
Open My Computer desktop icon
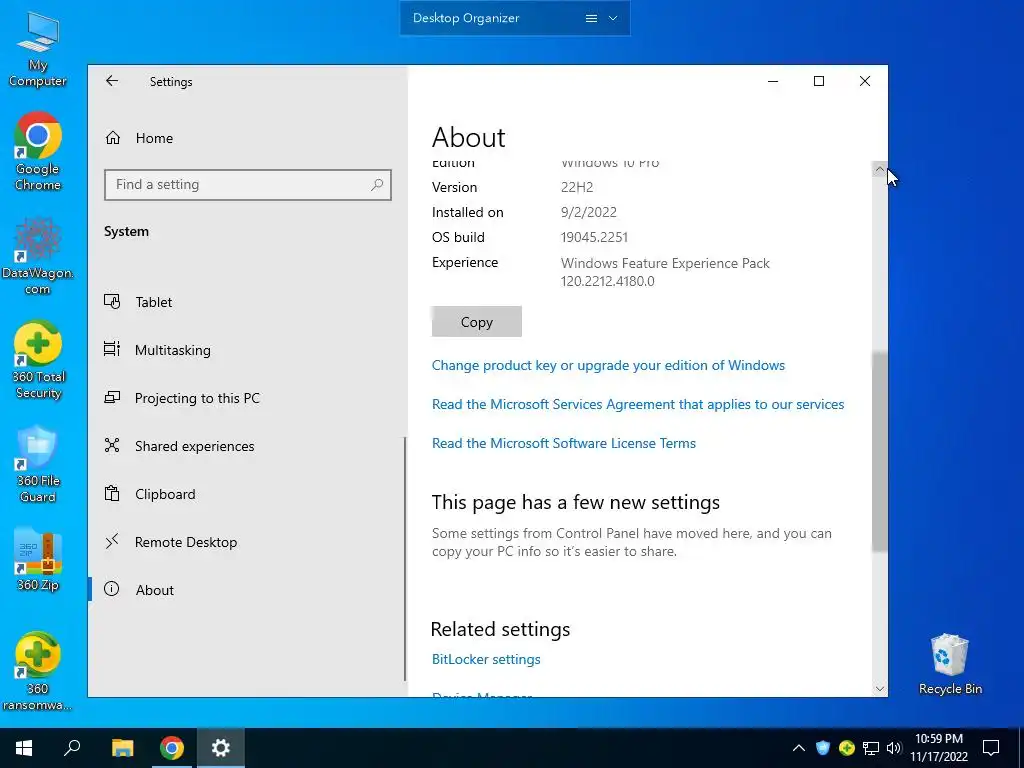coord(37,50)
